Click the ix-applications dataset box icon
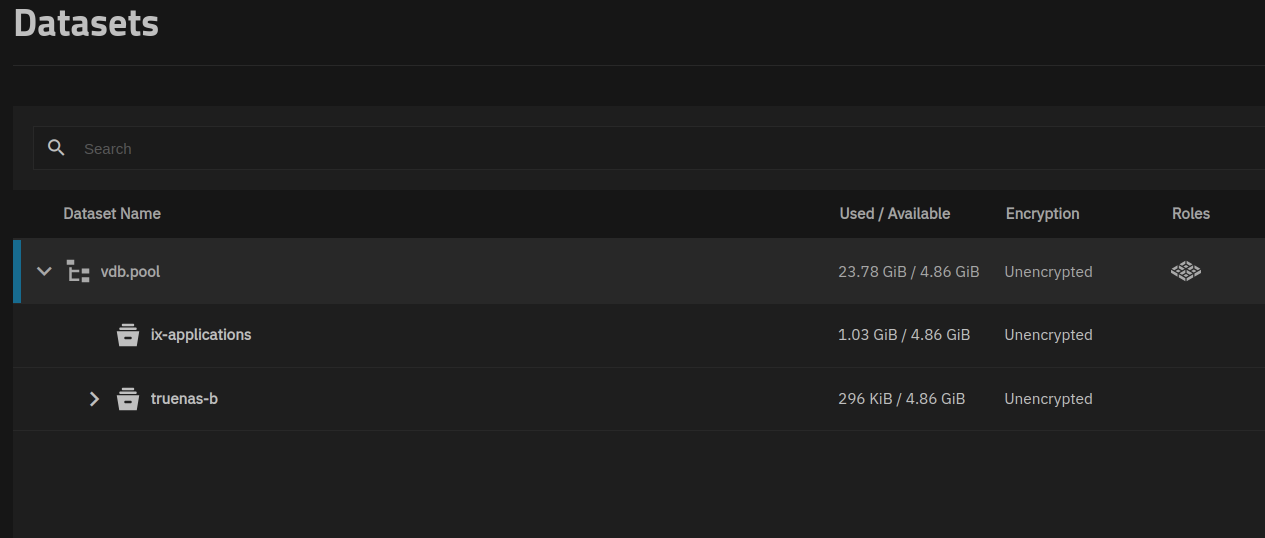Viewport: 1265px width, 538px height. click(x=128, y=335)
